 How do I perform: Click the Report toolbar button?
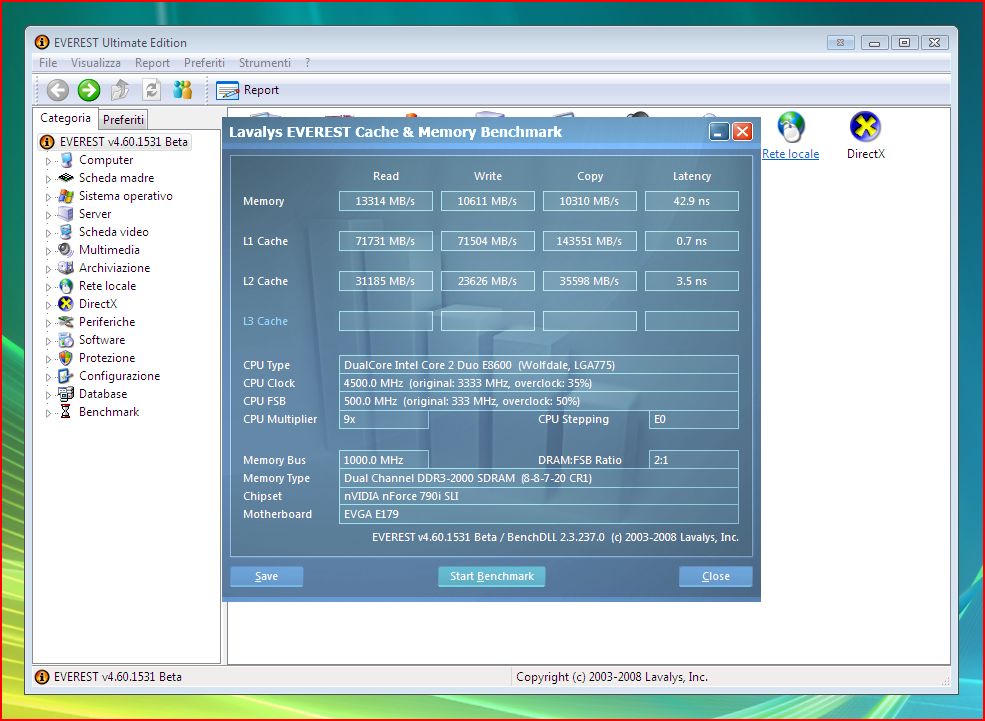coord(248,90)
